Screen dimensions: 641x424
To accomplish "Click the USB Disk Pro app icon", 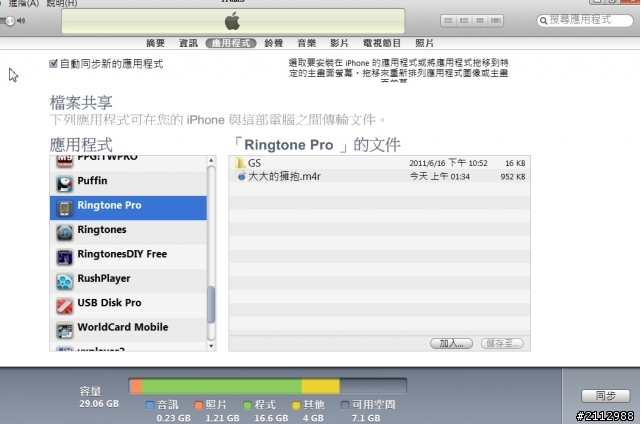I will [x=65, y=306].
